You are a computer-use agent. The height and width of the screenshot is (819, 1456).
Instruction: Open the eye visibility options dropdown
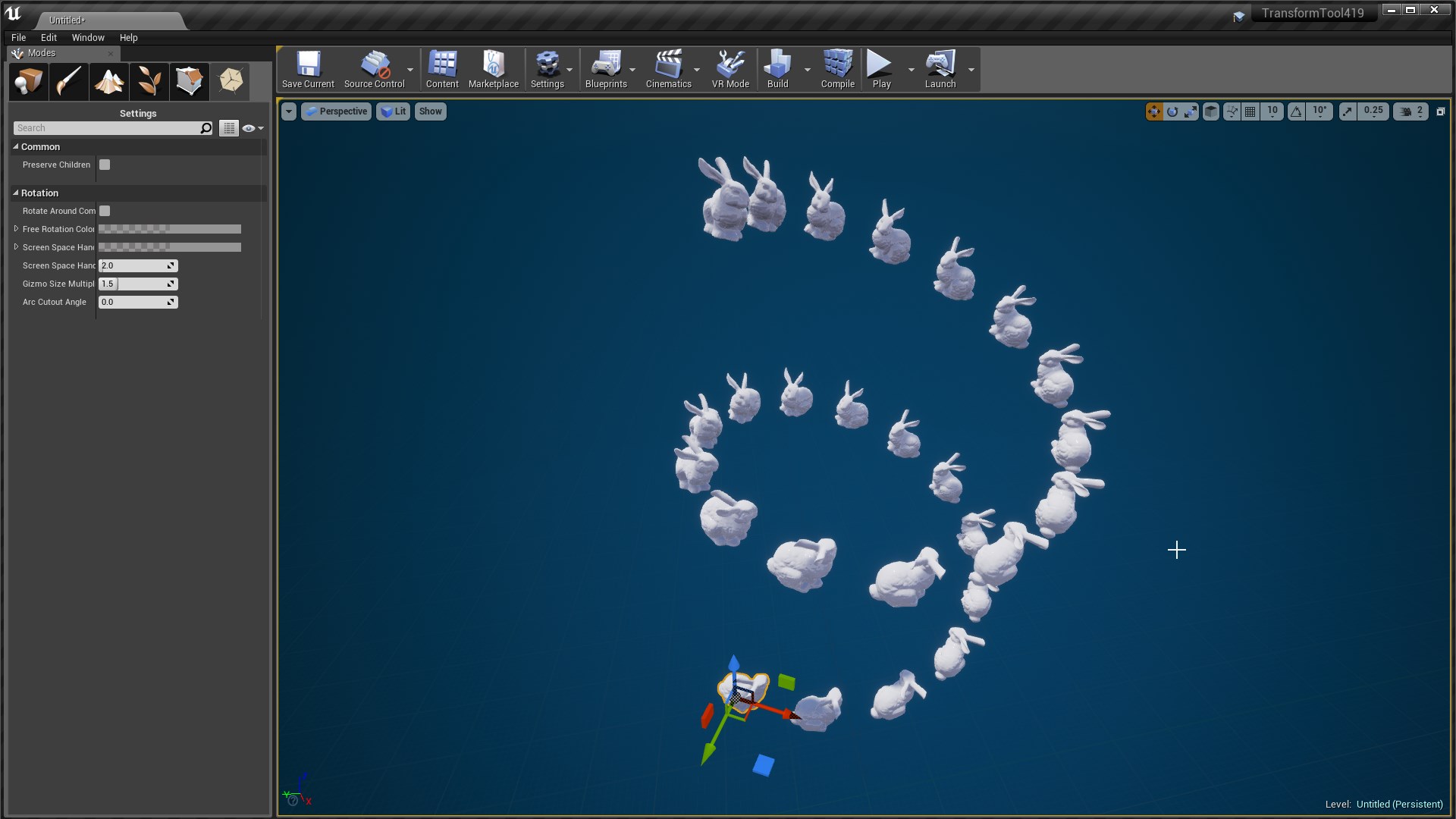[x=253, y=128]
